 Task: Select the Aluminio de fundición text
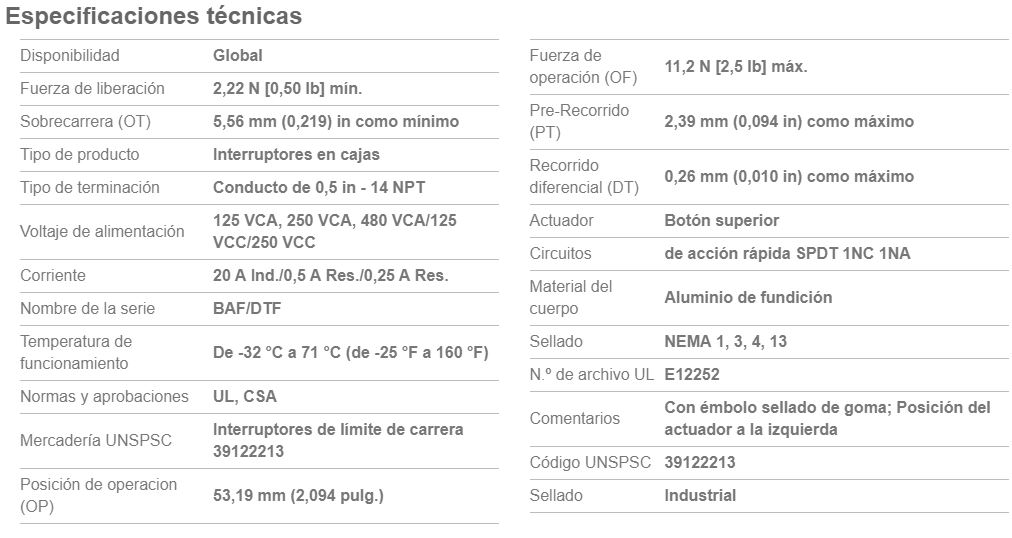(x=748, y=297)
